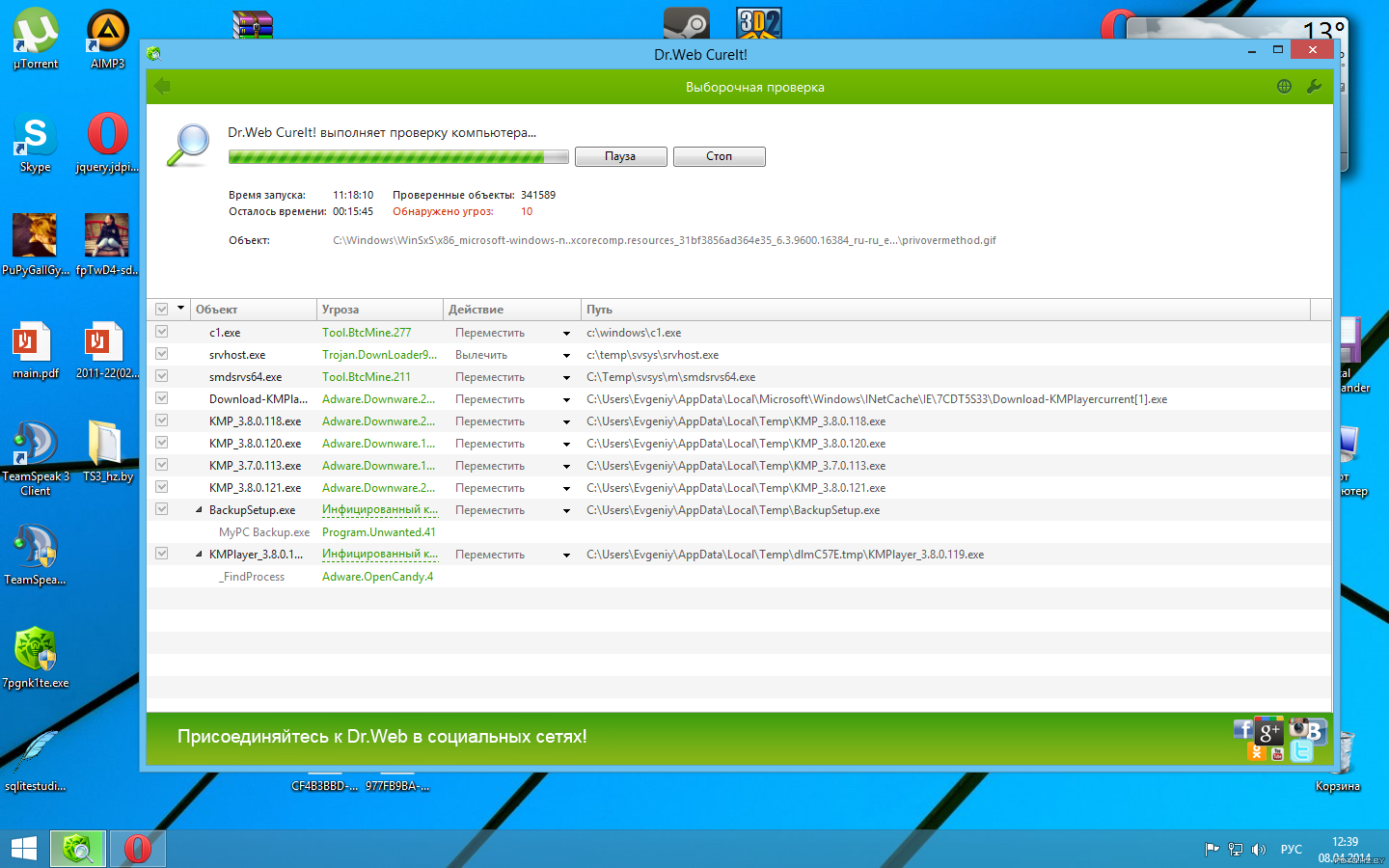Open action dropdown for smdsrvs64.exe
Image resolution: width=1389 pixels, height=868 pixels.
point(566,377)
